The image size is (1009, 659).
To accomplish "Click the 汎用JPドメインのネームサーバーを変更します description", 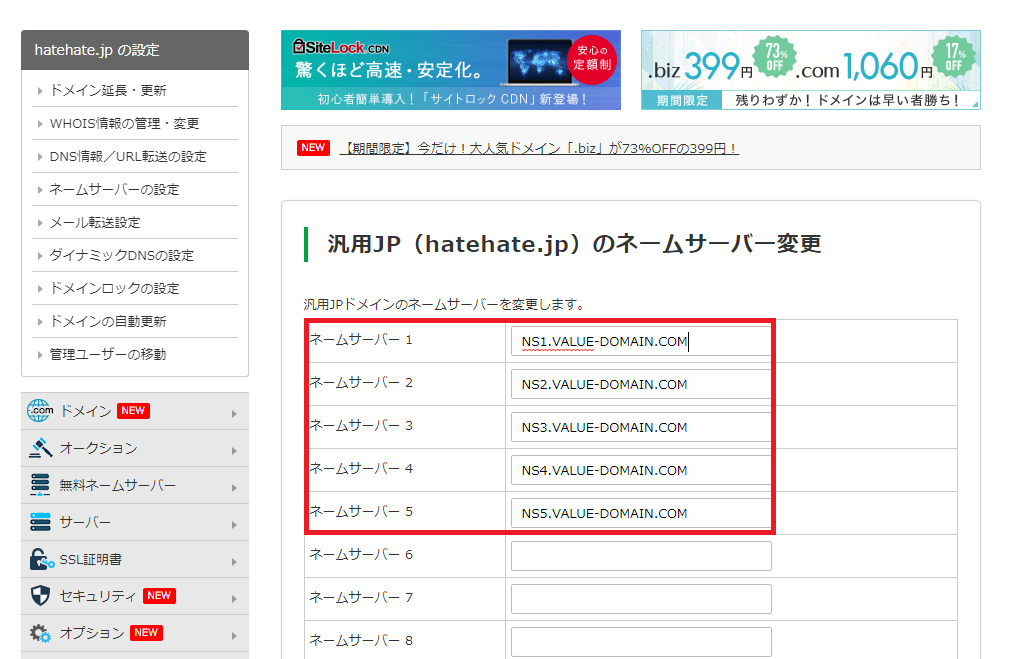I will pos(445,304).
